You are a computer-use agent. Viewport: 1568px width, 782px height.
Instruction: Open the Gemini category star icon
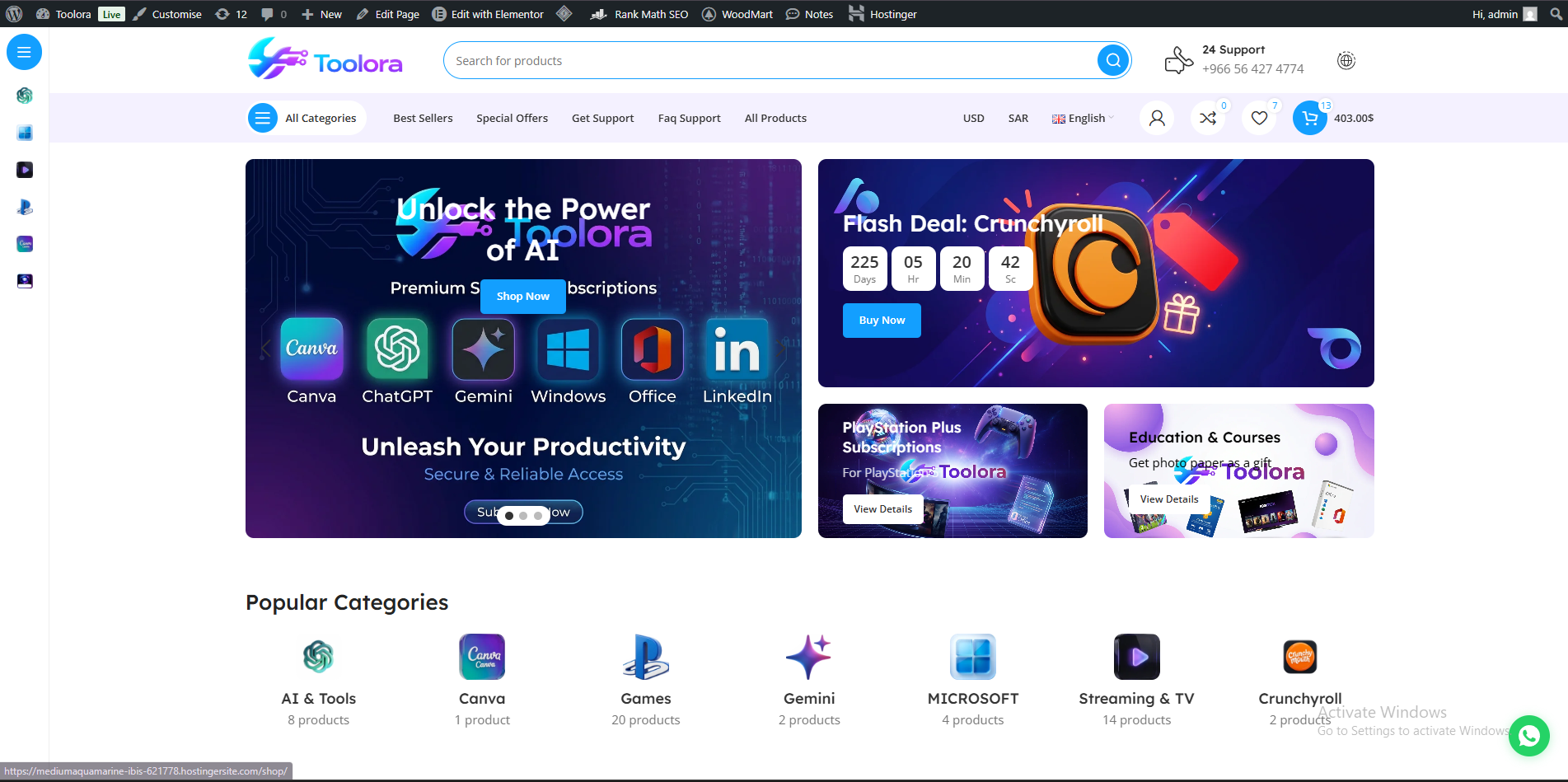[x=809, y=657]
